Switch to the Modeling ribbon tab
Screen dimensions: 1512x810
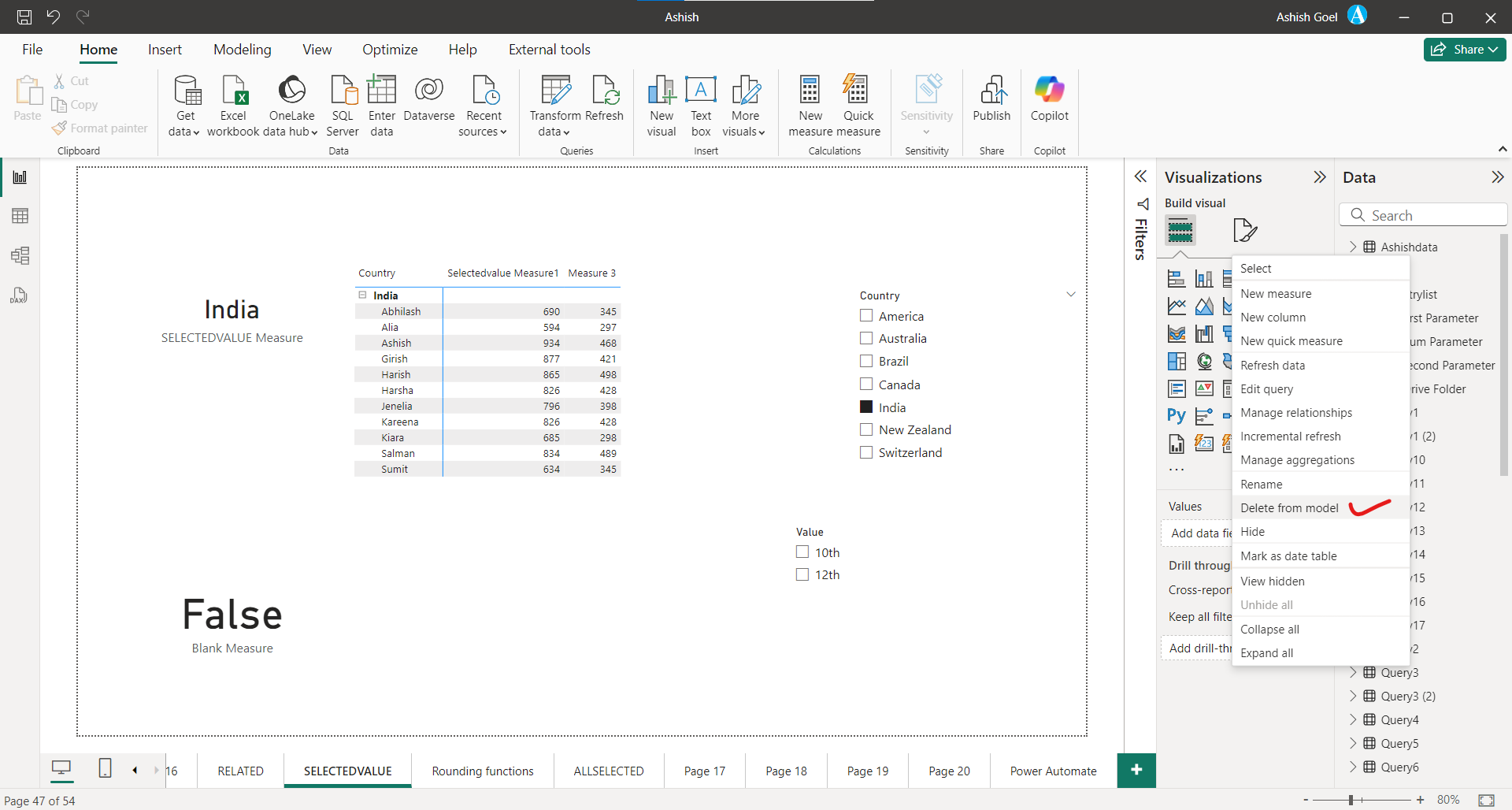tap(242, 49)
